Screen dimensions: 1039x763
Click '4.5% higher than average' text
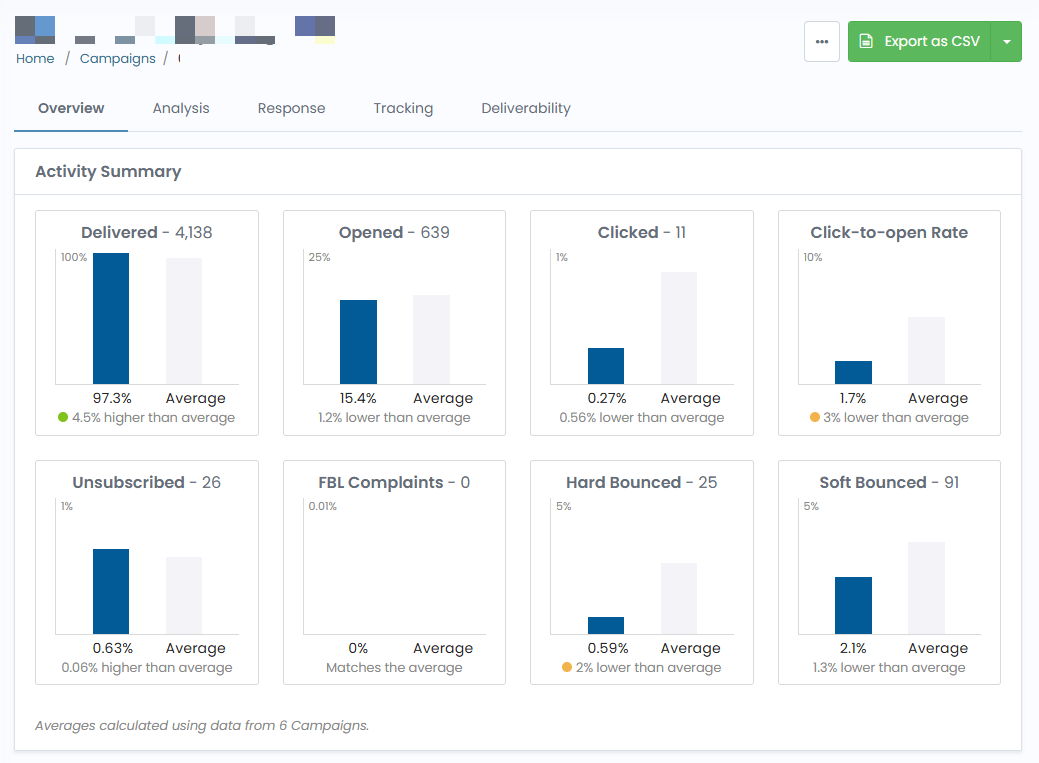[153, 418]
